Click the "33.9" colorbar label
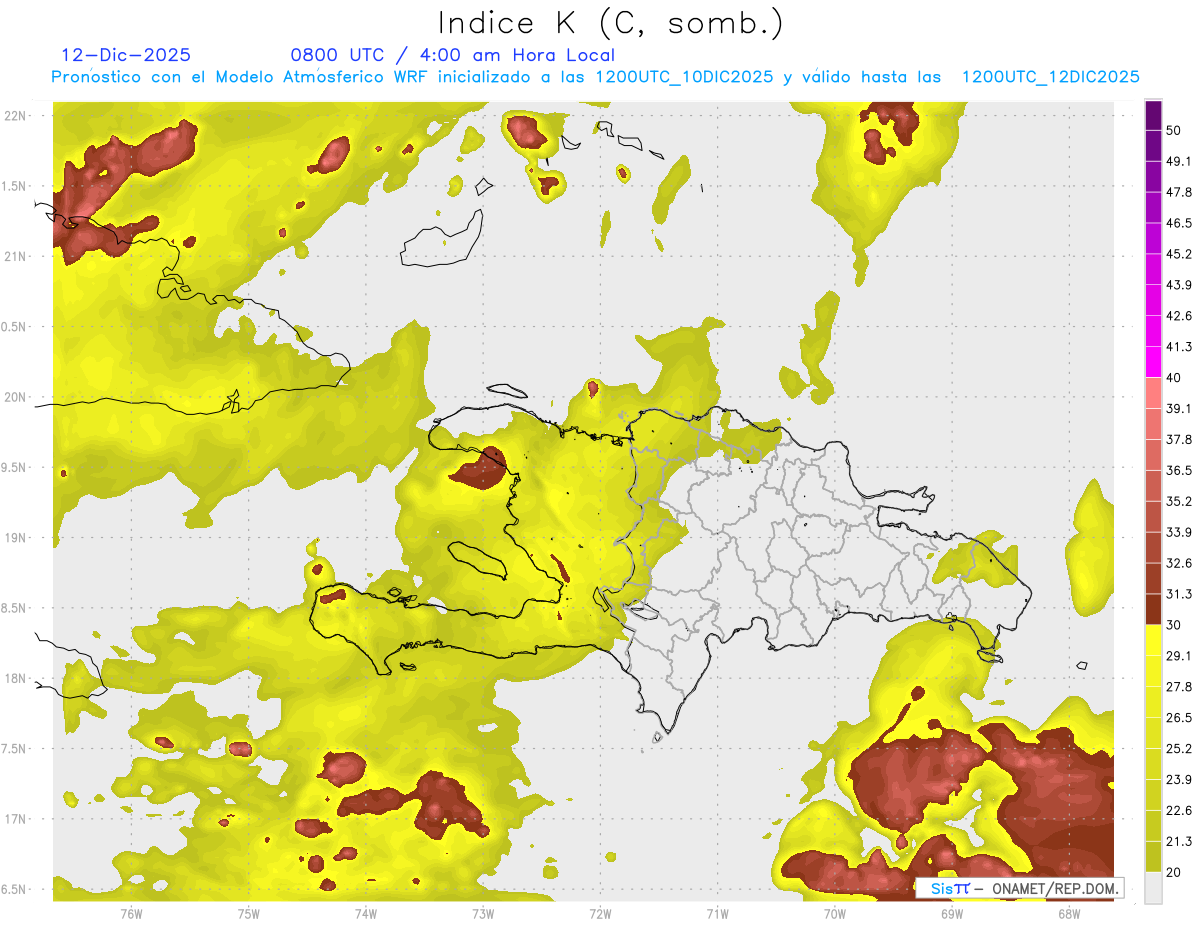The width and height of the screenshot is (1200, 927). point(1179,532)
